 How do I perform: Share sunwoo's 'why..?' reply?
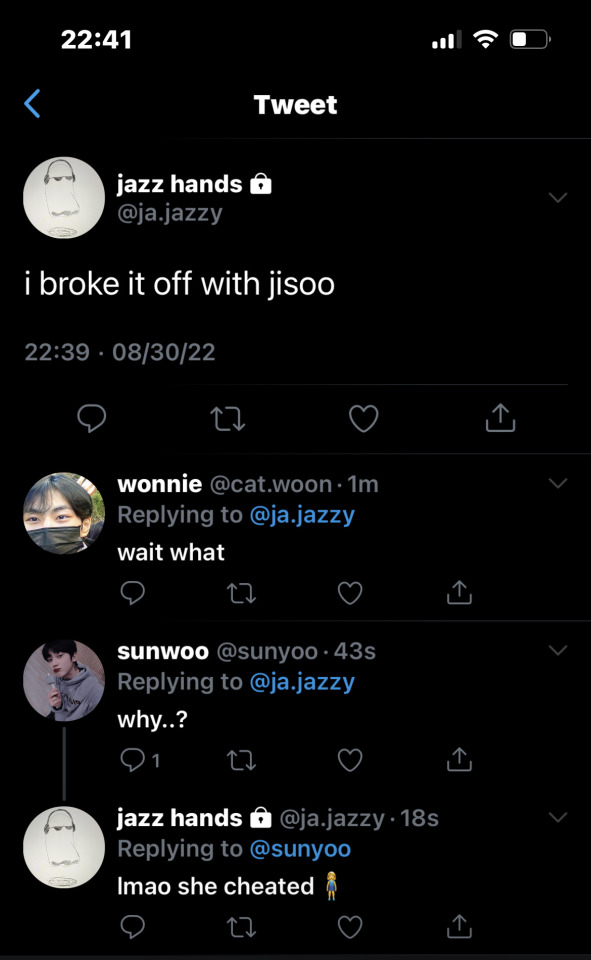click(459, 759)
